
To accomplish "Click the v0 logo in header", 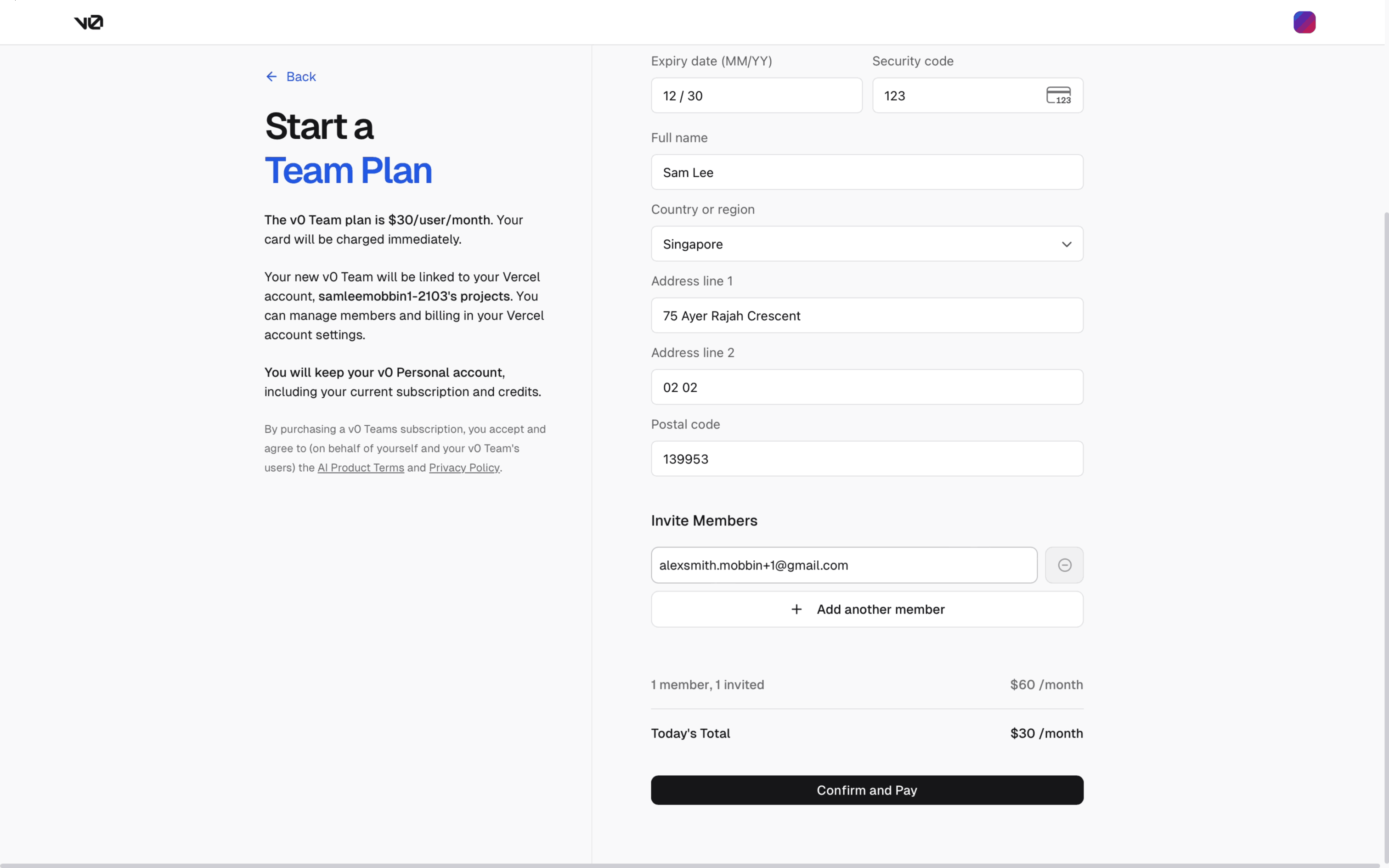I will pyautogui.click(x=88, y=23).
